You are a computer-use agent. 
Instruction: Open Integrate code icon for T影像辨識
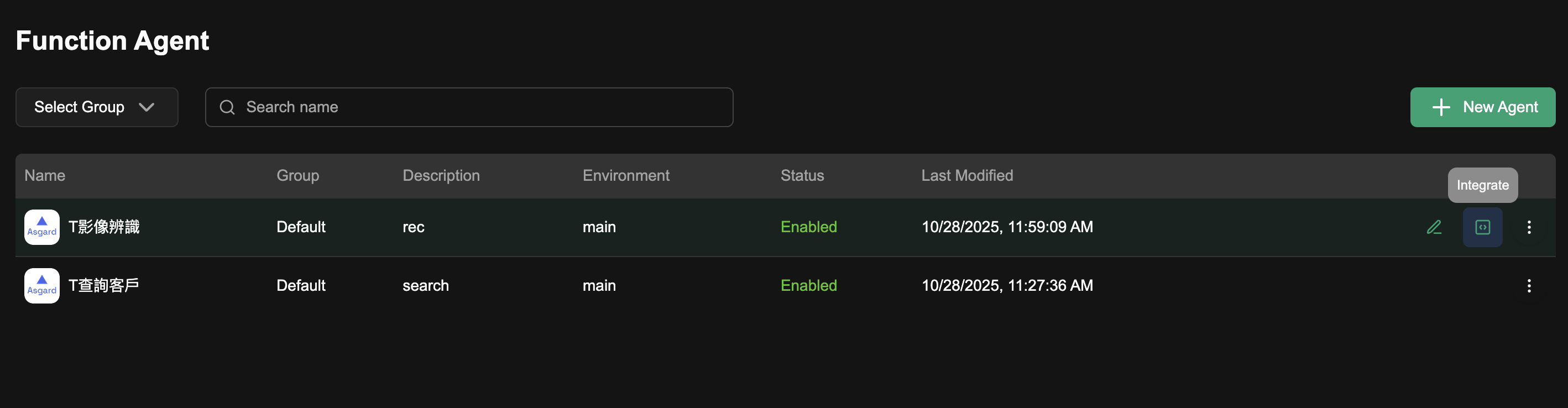[x=1482, y=227]
